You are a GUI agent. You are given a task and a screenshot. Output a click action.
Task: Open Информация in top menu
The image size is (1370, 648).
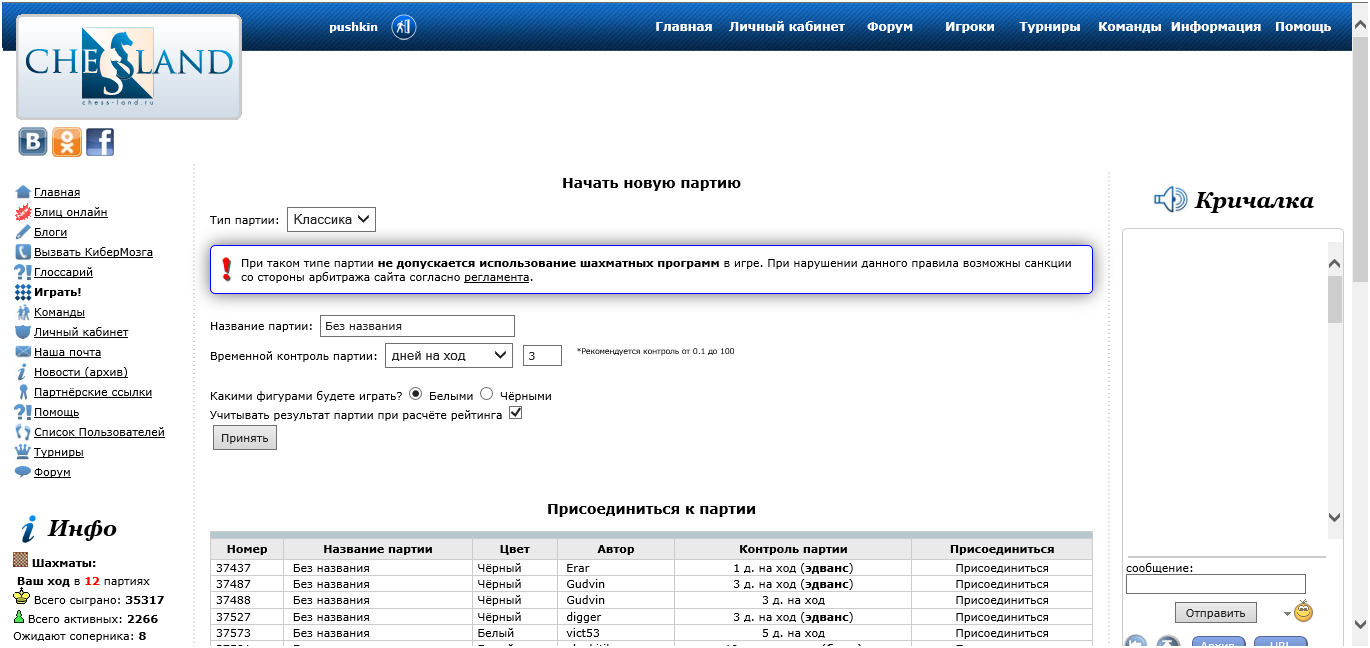(x=1216, y=27)
